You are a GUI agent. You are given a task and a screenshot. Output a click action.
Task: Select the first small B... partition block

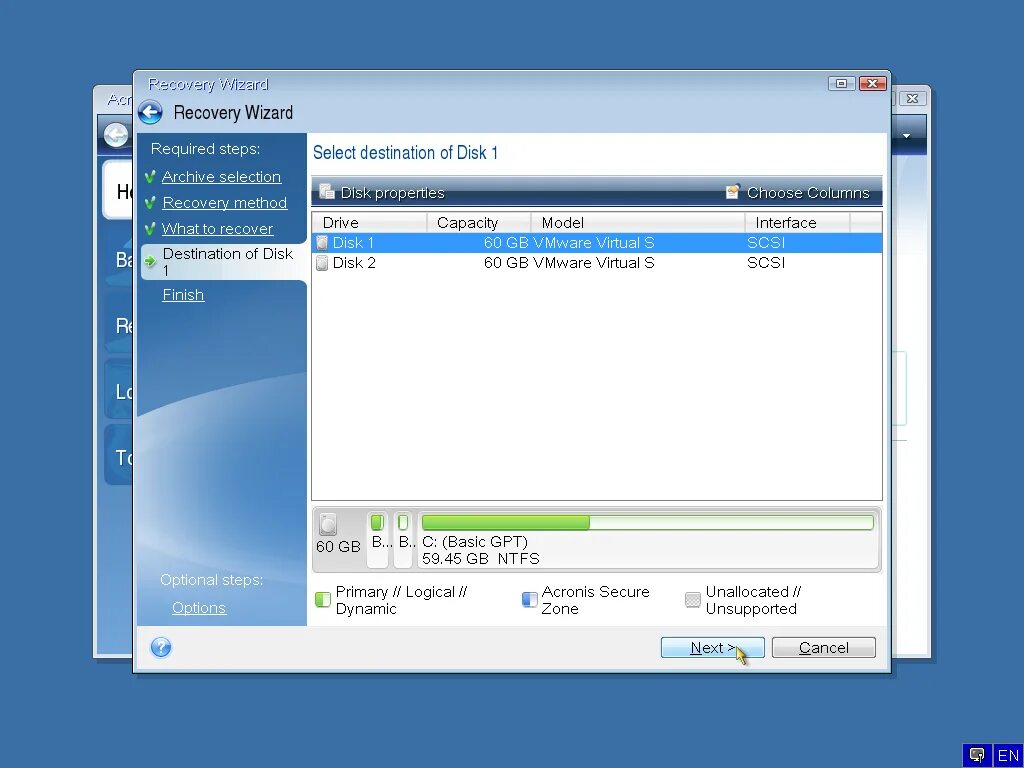coord(378,539)
